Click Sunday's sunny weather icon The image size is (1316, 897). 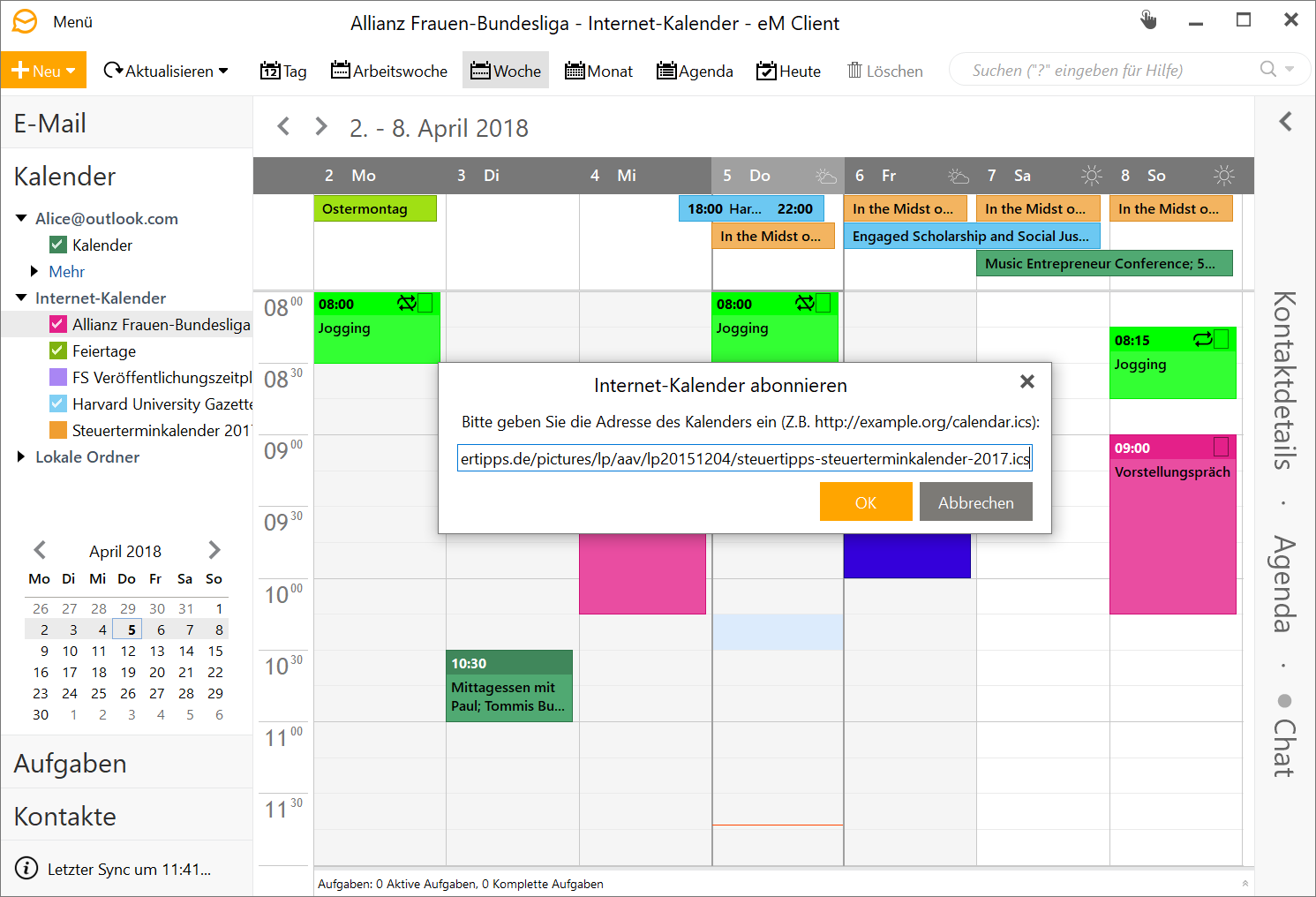pyautogui.click(x=1224, y=176)
